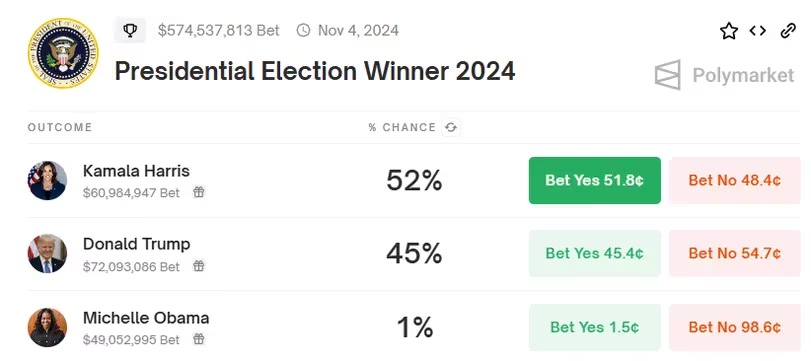The image size is (811, 361).
Task: Bet No on Michelle Obama at 98.6¢
Action: tap(734, 327)
